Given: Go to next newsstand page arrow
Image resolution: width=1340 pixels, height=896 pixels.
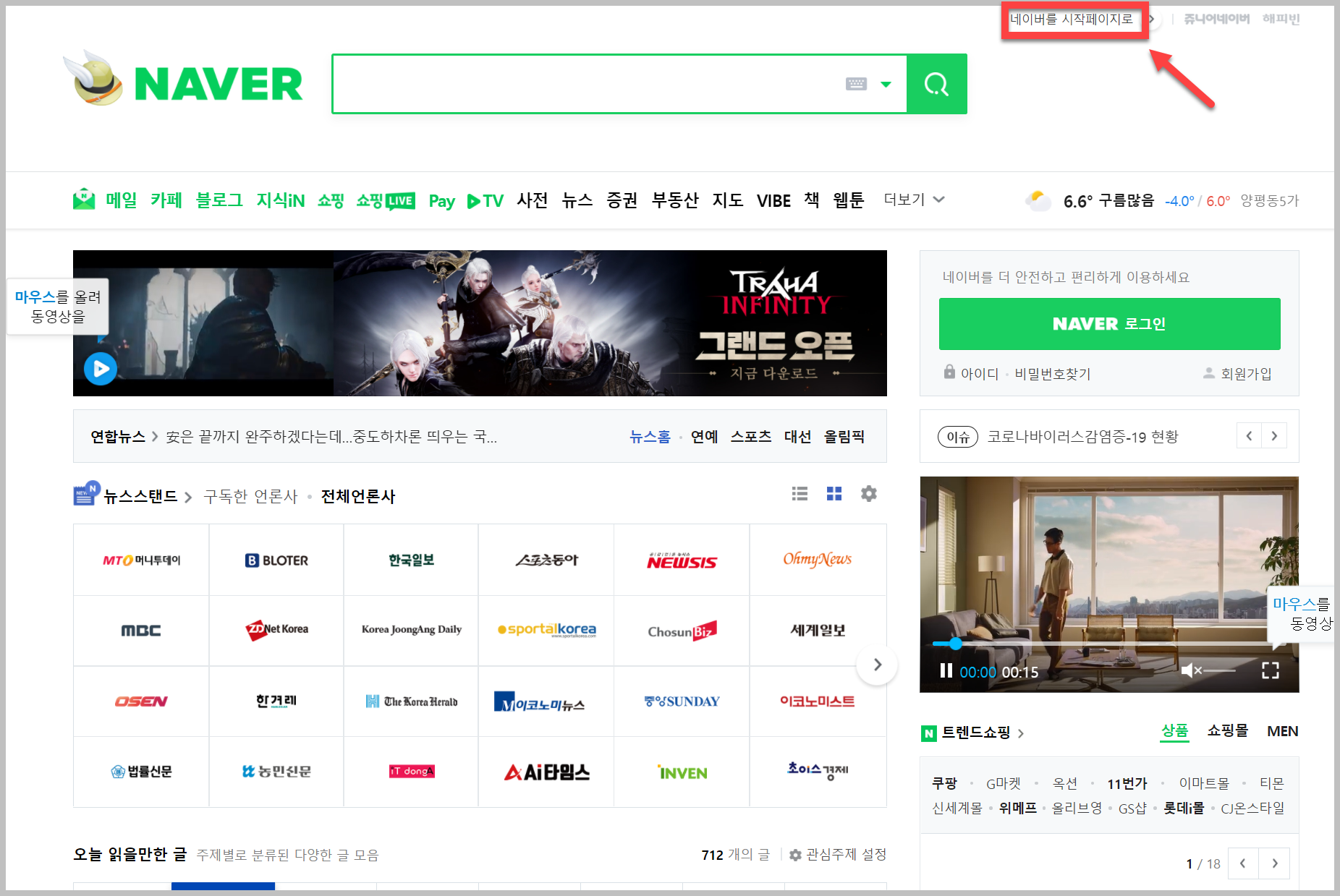Looking at the screenshot, I should click(x=877, y=665).
